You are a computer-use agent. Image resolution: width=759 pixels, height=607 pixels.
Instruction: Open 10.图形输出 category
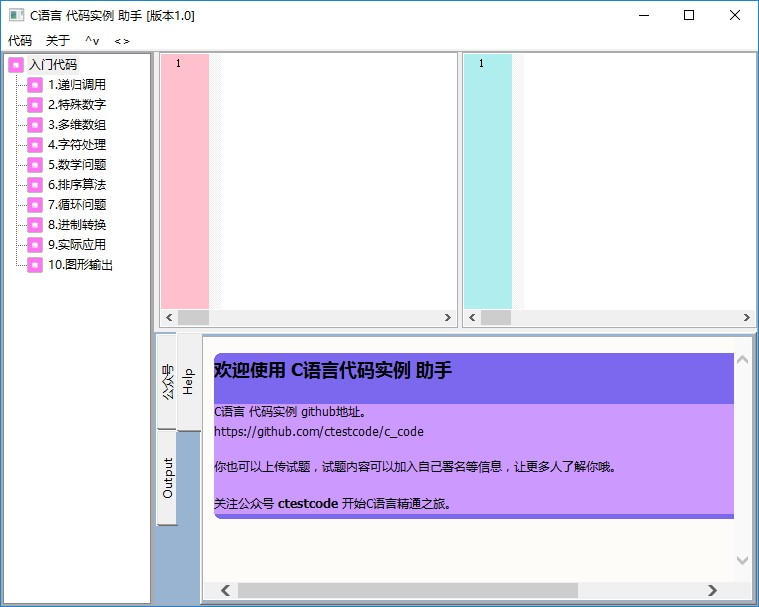tap(80, 265)
